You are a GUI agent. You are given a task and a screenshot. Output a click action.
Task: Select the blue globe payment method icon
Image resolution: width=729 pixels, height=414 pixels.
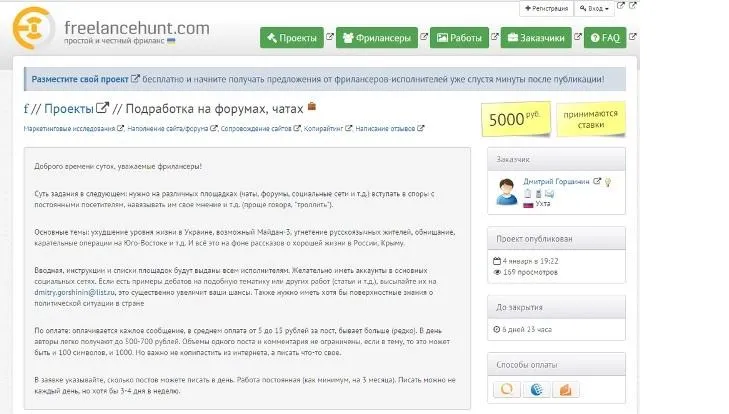536,389
